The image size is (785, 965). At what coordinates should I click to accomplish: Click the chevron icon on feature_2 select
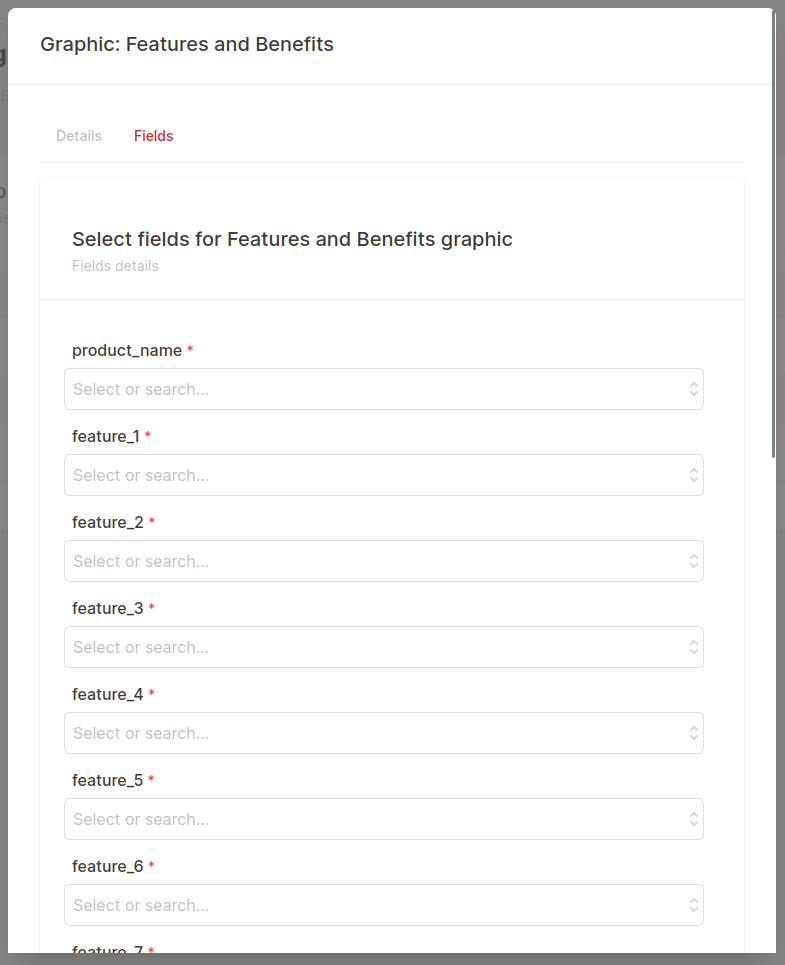coord(693,561)
